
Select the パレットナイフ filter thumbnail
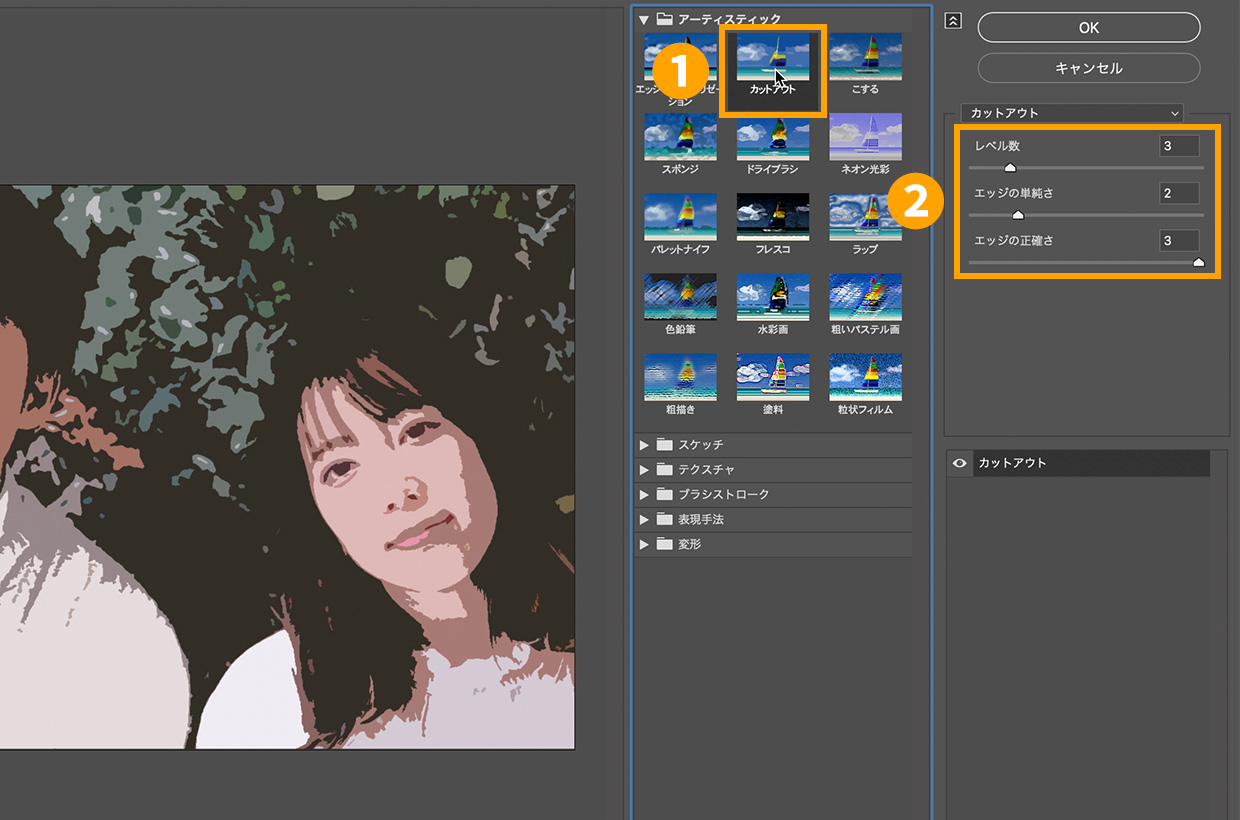680,217
